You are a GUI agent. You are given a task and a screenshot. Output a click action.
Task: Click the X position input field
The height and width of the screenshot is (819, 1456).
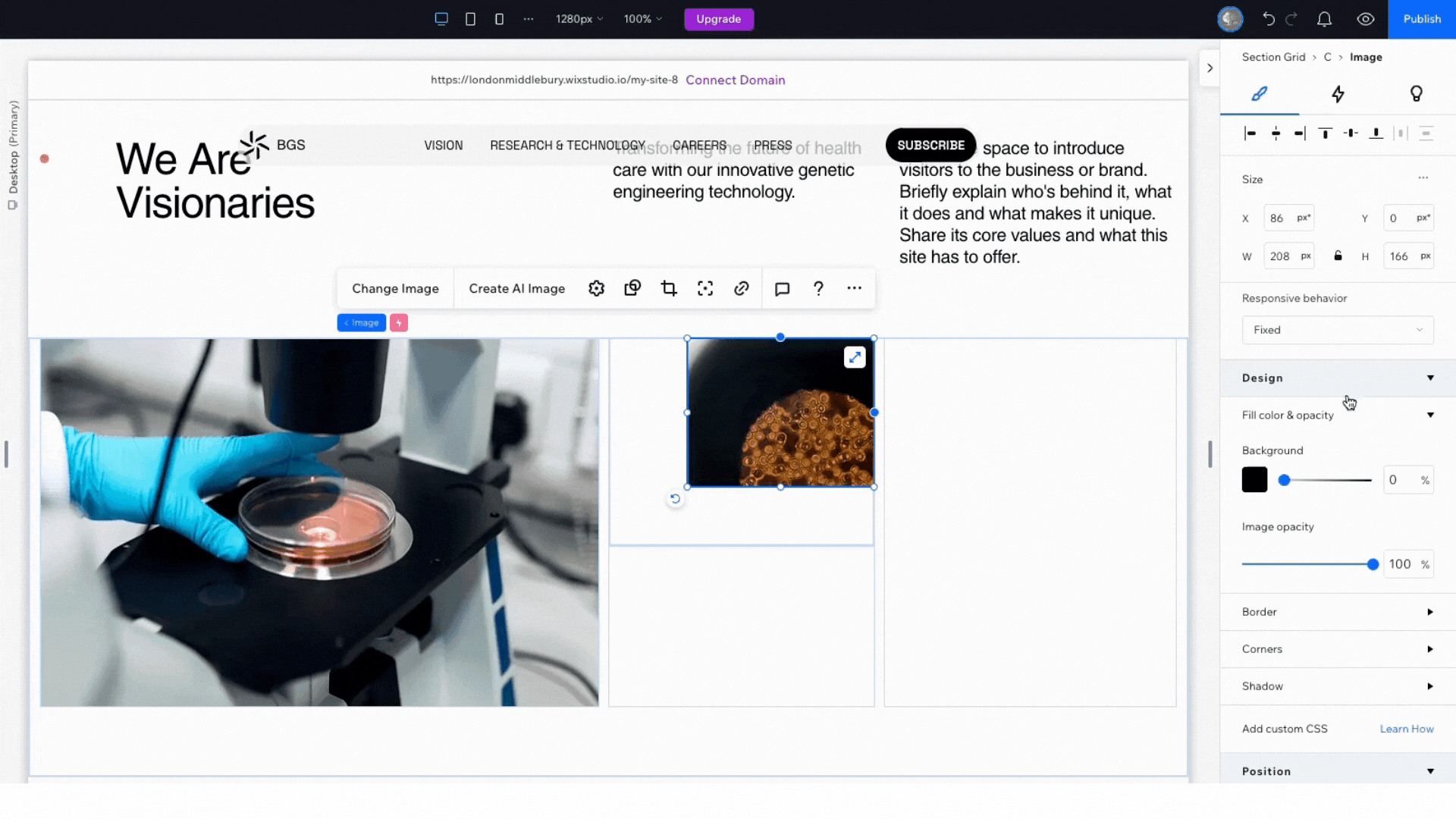click(1288, 218)
